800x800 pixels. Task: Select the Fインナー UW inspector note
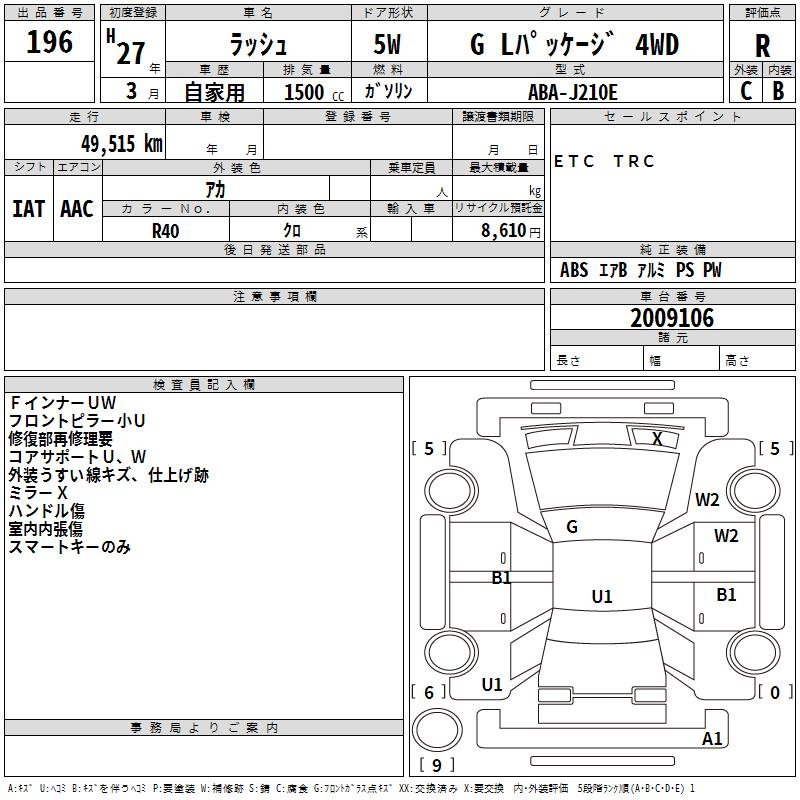point(63,403)
